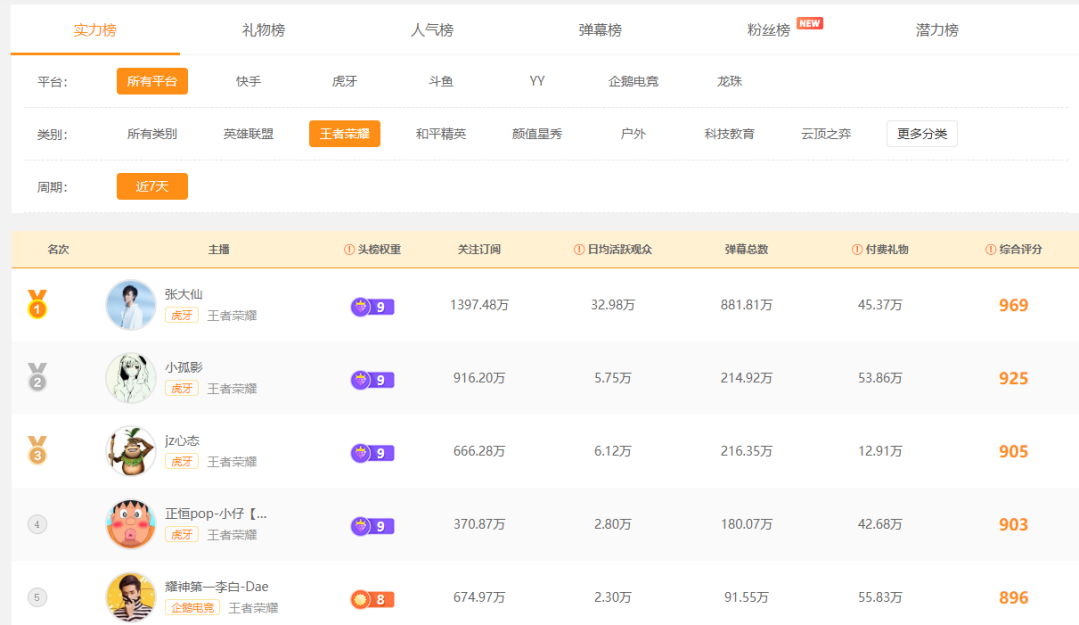Filter by platform 龙珠
Image resolution: width=1079 pixels, height=625 pixels.
729,81
